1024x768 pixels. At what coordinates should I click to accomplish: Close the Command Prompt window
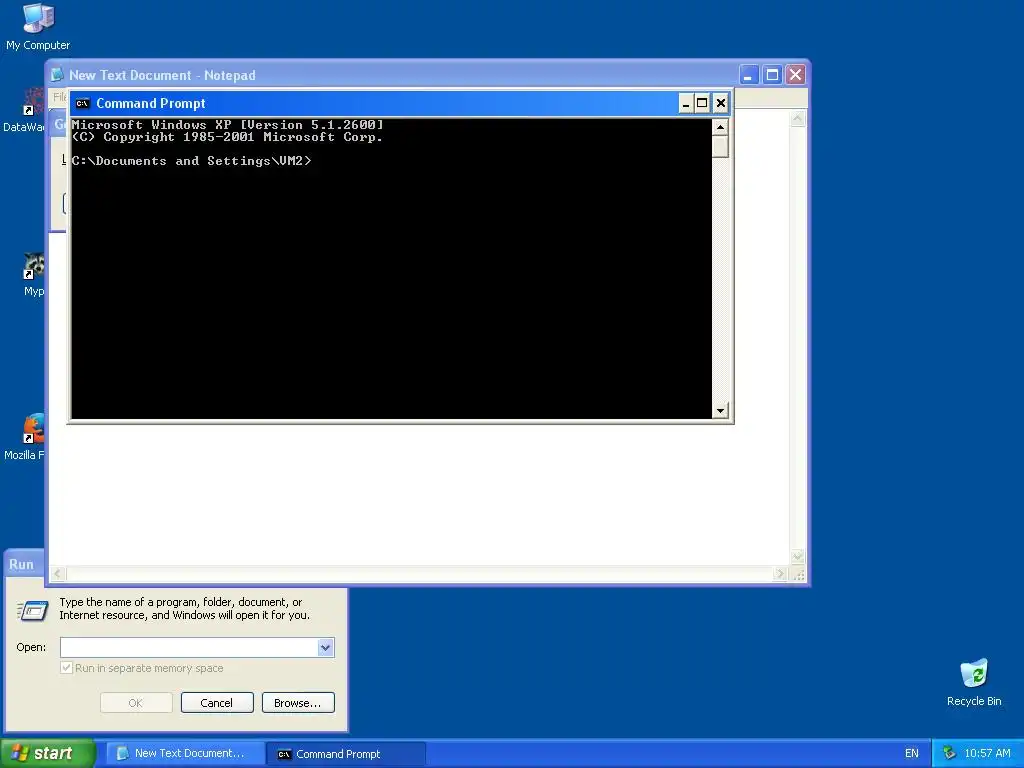coord(720,103)
